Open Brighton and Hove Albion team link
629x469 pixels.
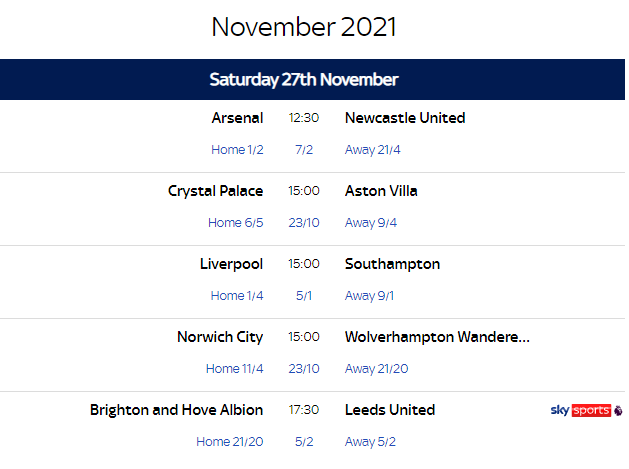(176, 410)
